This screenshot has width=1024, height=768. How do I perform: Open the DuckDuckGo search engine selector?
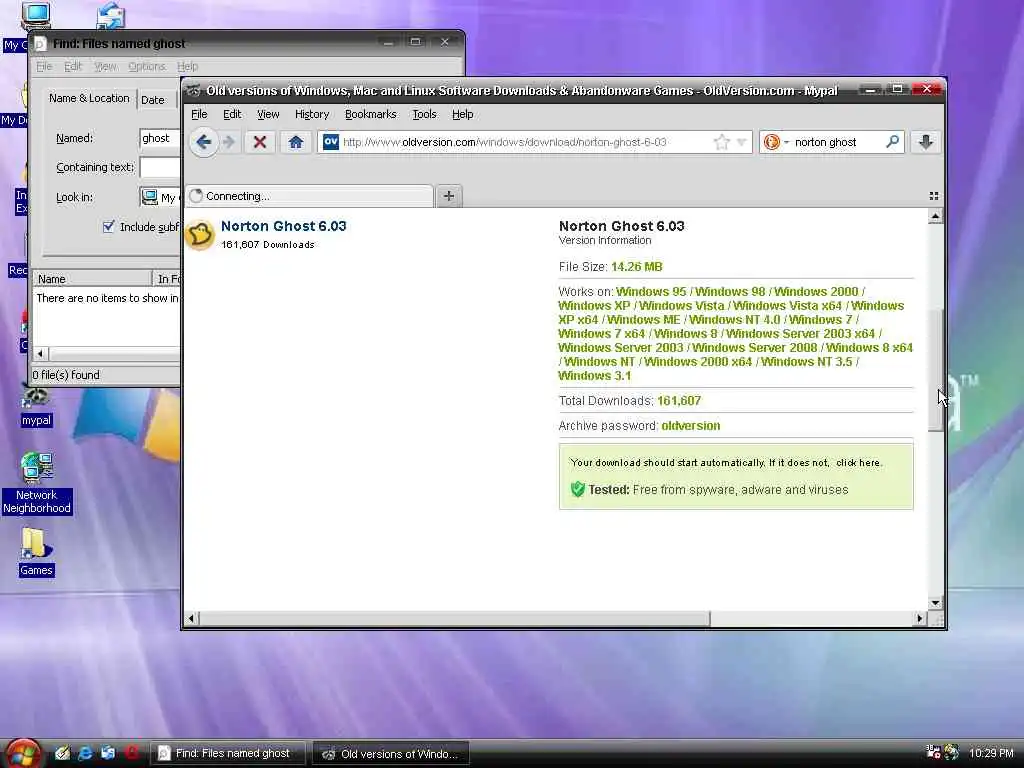point(776,142)
